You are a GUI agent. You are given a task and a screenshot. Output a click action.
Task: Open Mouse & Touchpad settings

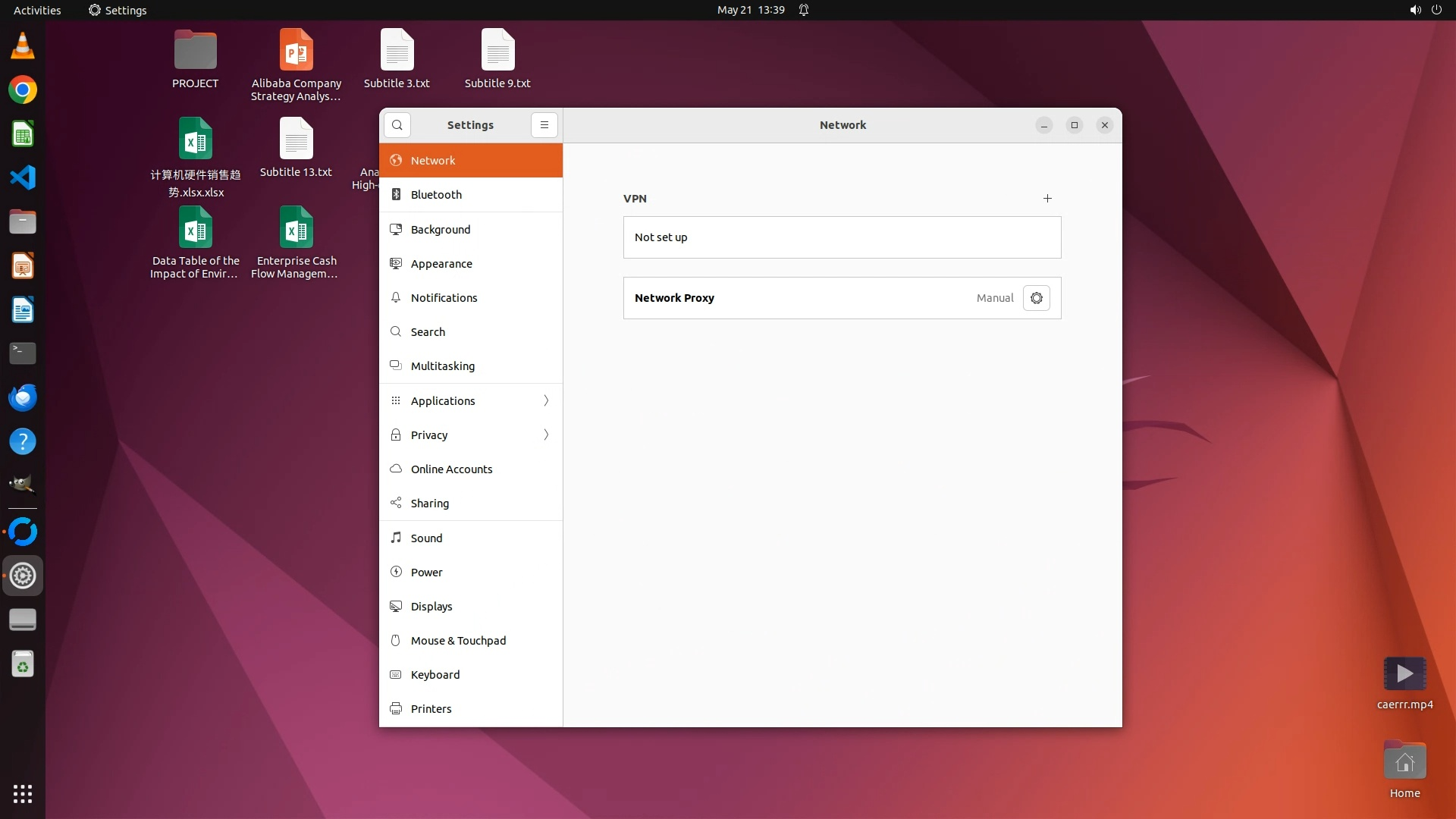point(458,641)
